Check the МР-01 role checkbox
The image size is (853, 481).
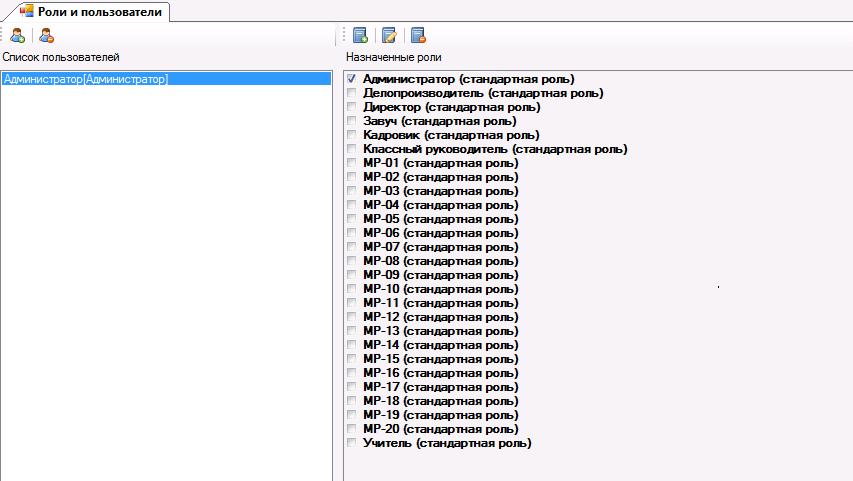tap(351, 163)
